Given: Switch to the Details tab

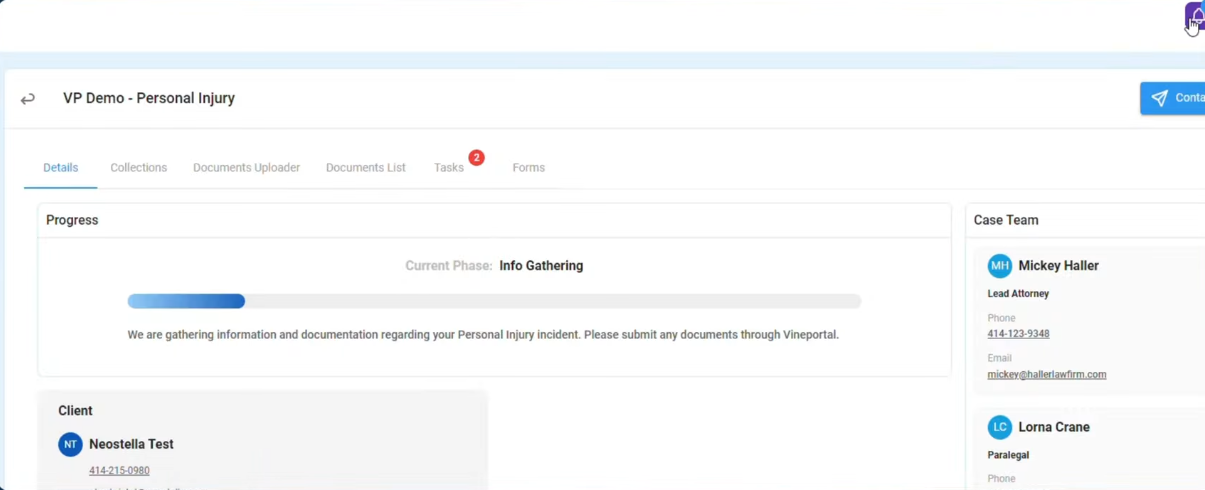Looking at the screenshot, I should pos(60,168).
